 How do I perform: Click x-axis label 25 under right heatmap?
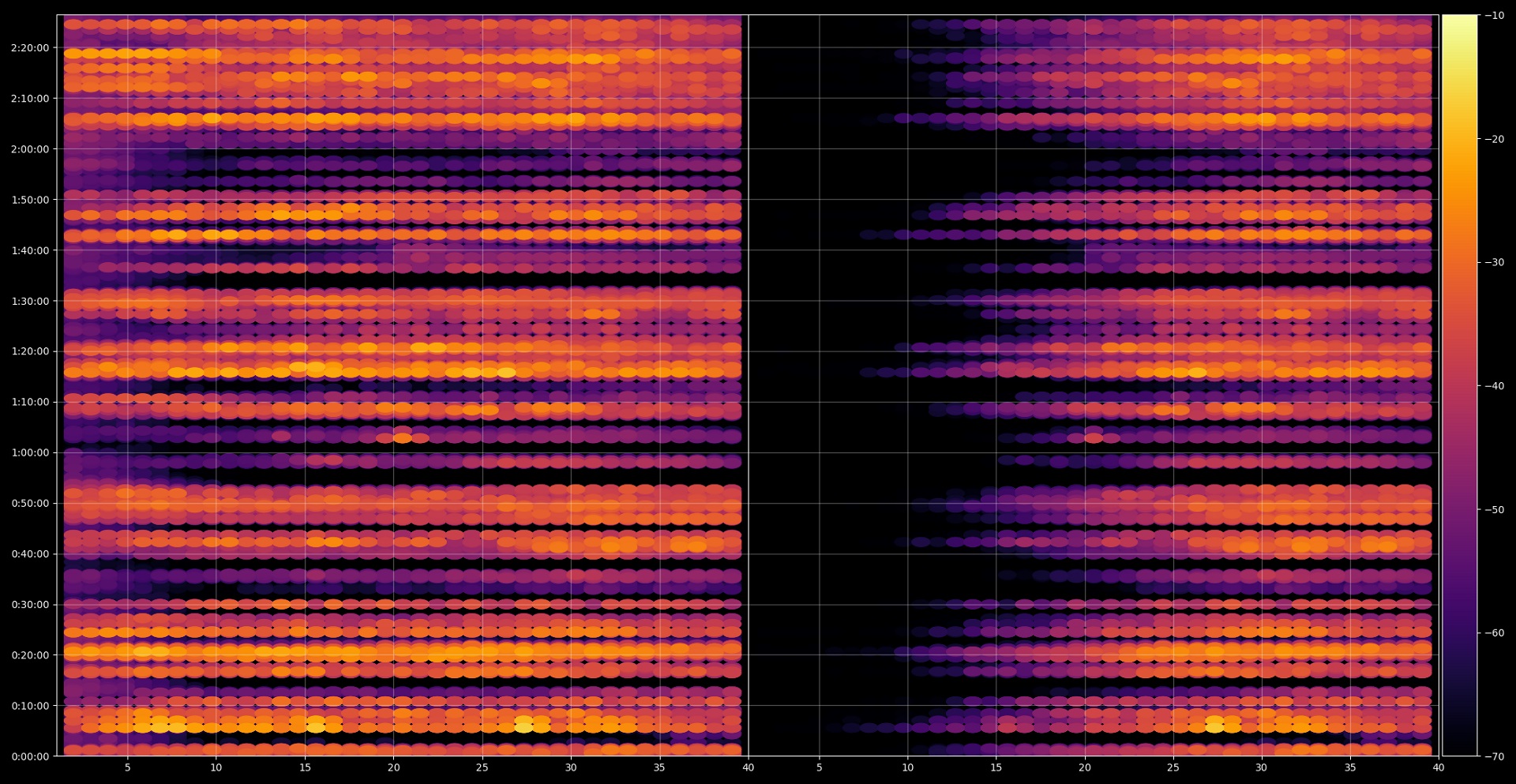[1173, 767]
